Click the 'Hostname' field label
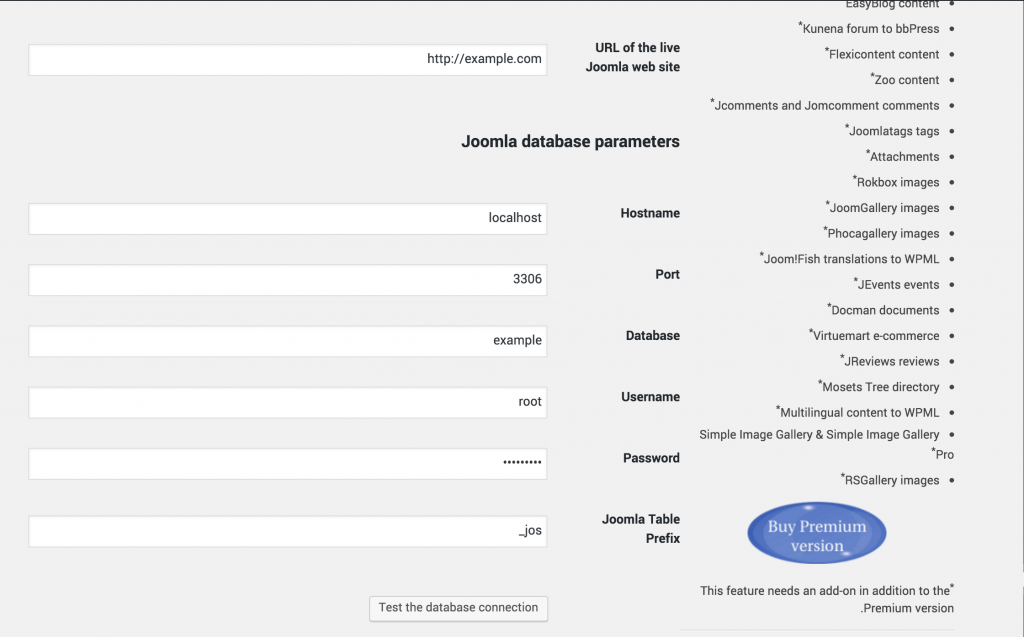This screenshot has height=637, width=1024. point(650,213)
